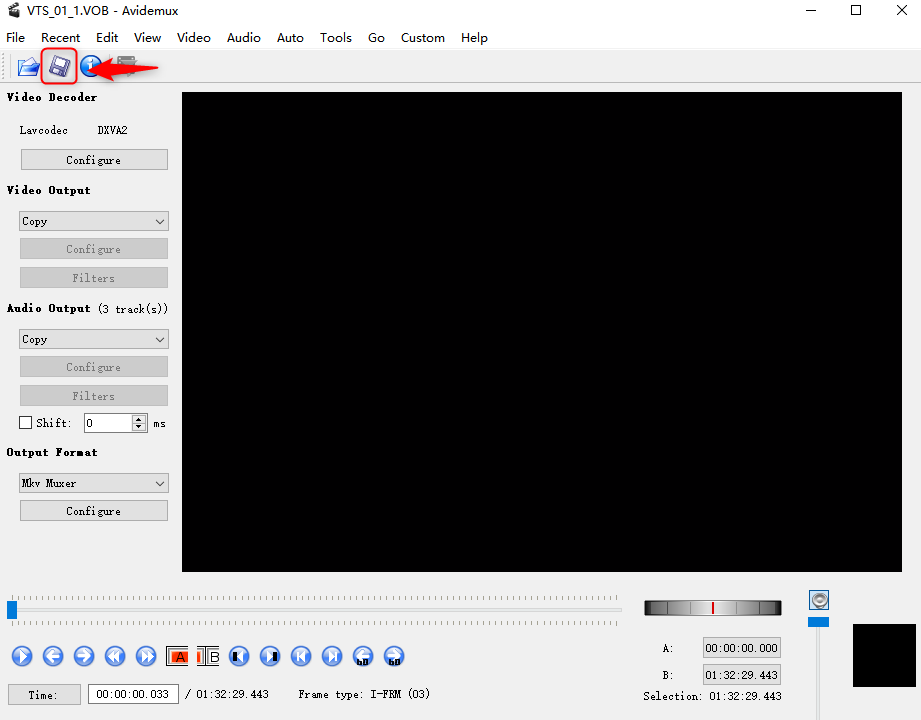
Task: Set selection end marker B
Action: (208, 656)
